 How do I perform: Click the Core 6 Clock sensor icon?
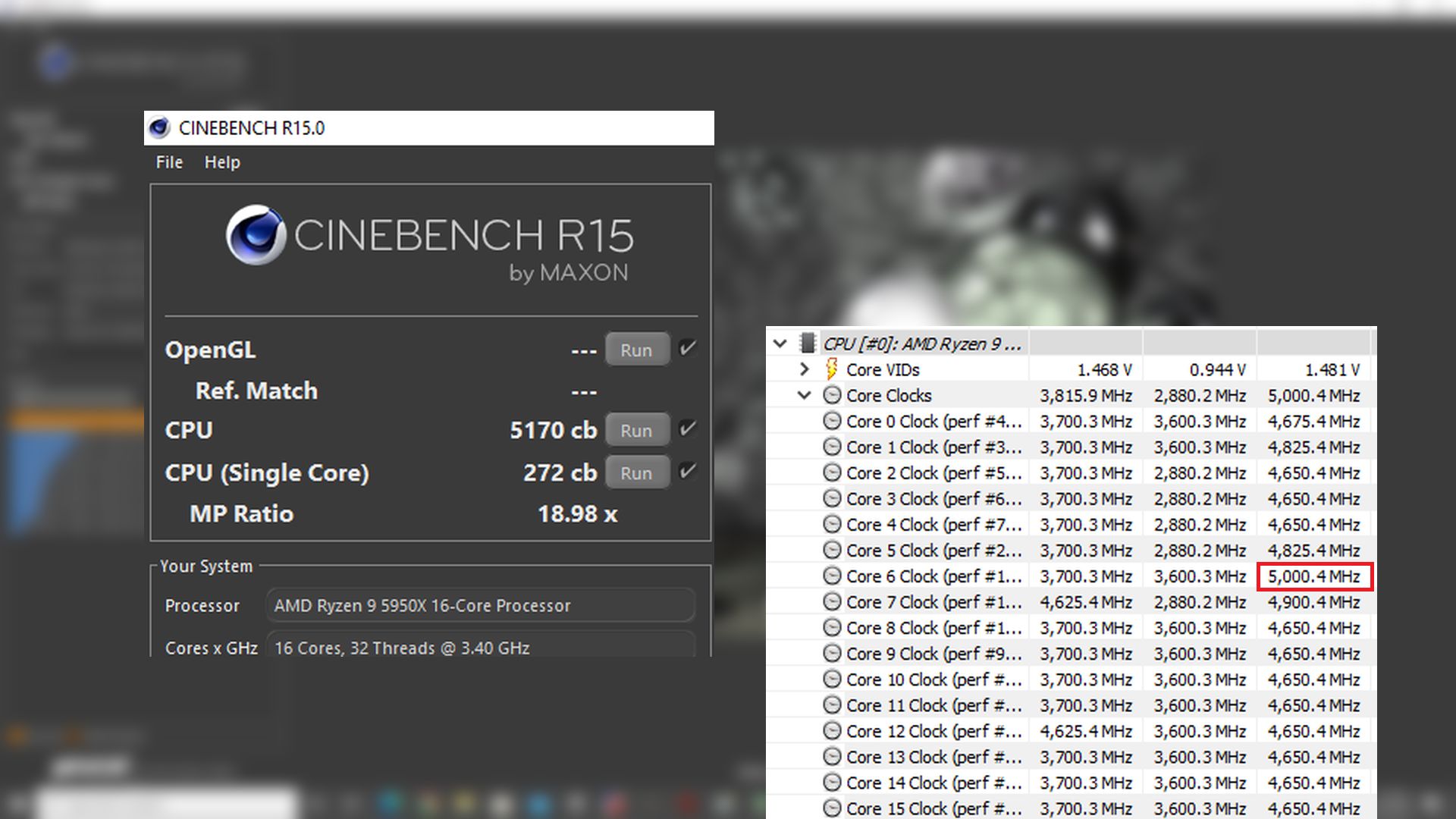tap(832, 576)
